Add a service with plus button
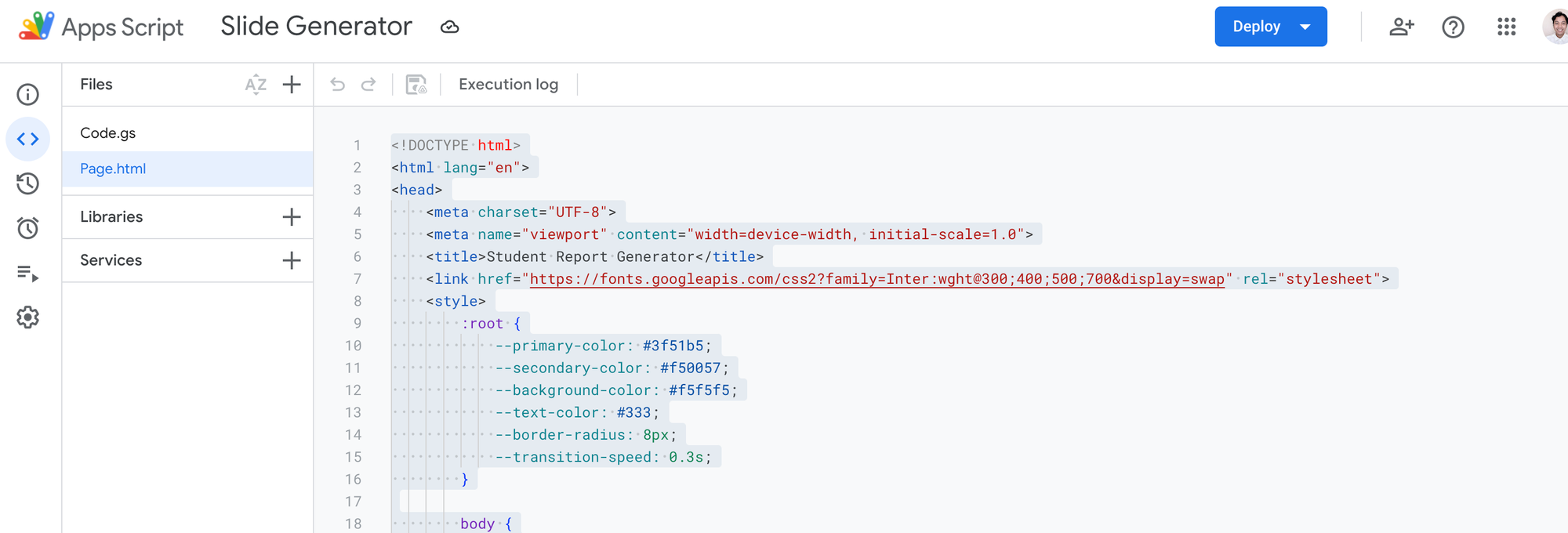This screenshot has width=1568, height=533. tap(292, 260)
